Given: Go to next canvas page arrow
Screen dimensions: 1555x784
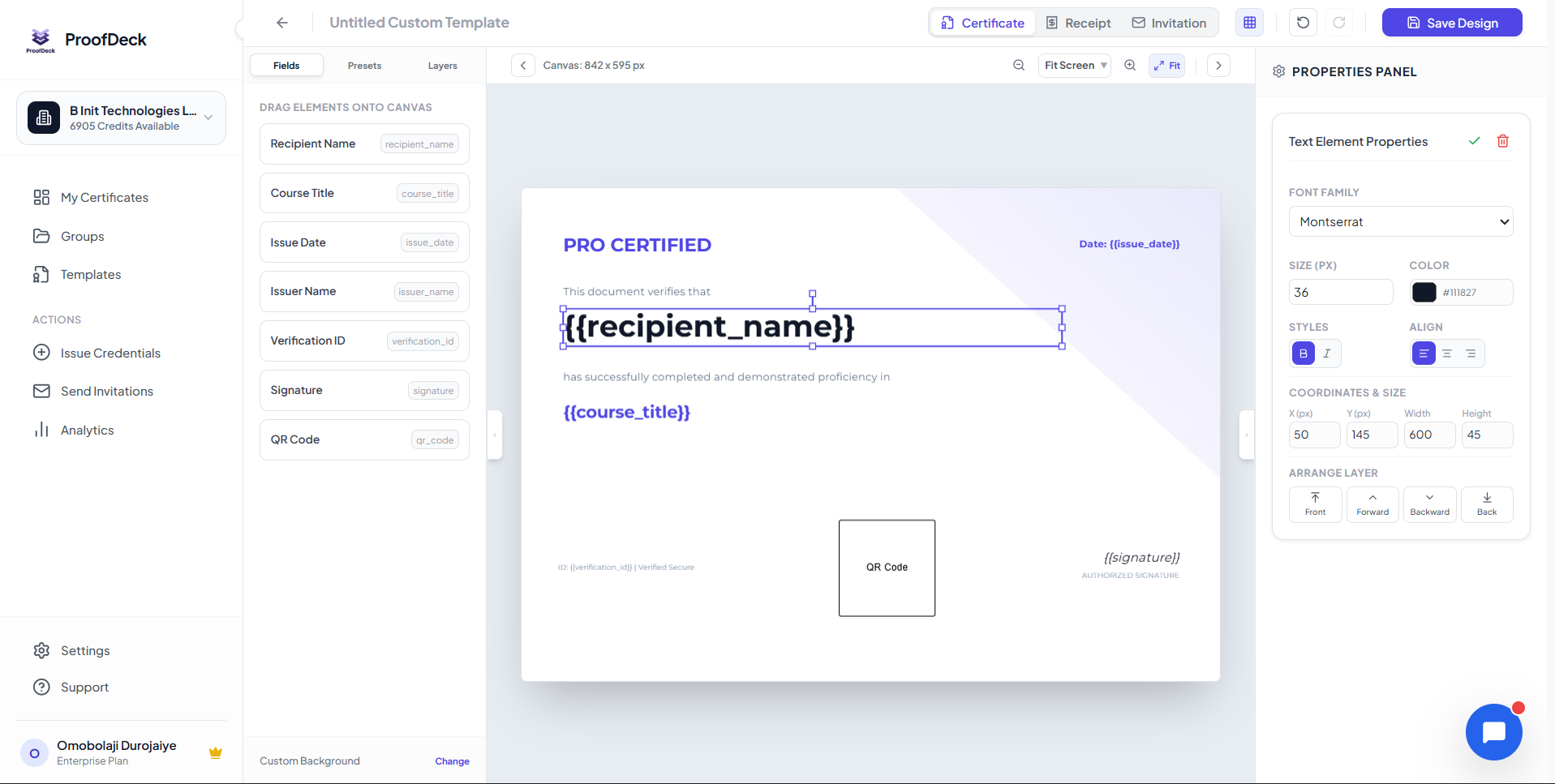Looking at the screenshot, I should point(1218,66).
